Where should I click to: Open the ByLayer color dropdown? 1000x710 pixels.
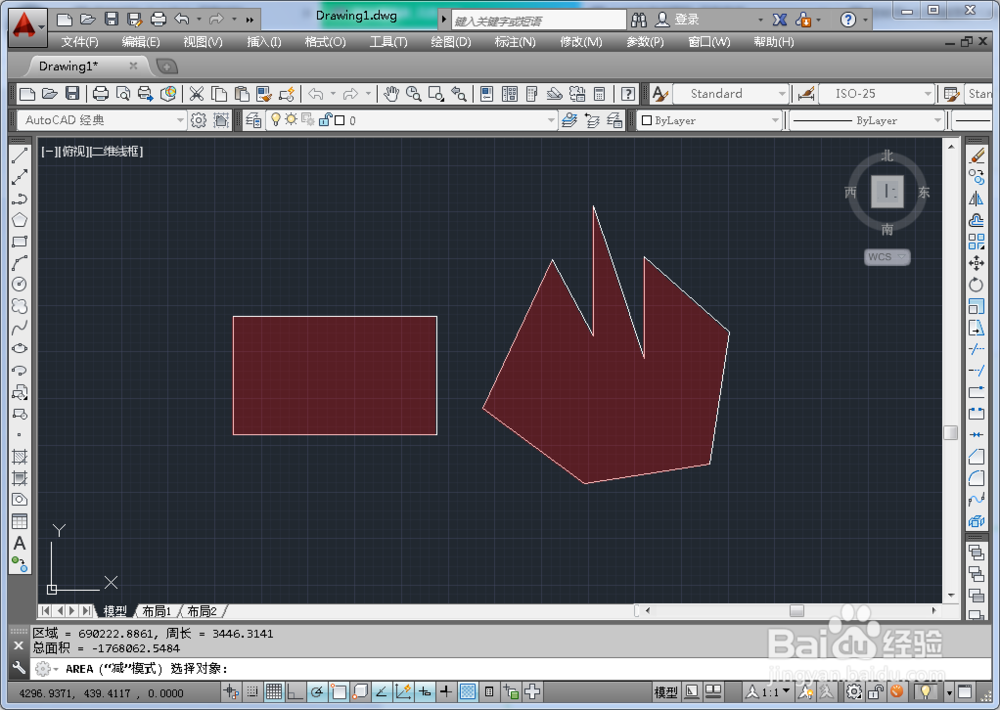pyautogui.click(x=710, y=120)
